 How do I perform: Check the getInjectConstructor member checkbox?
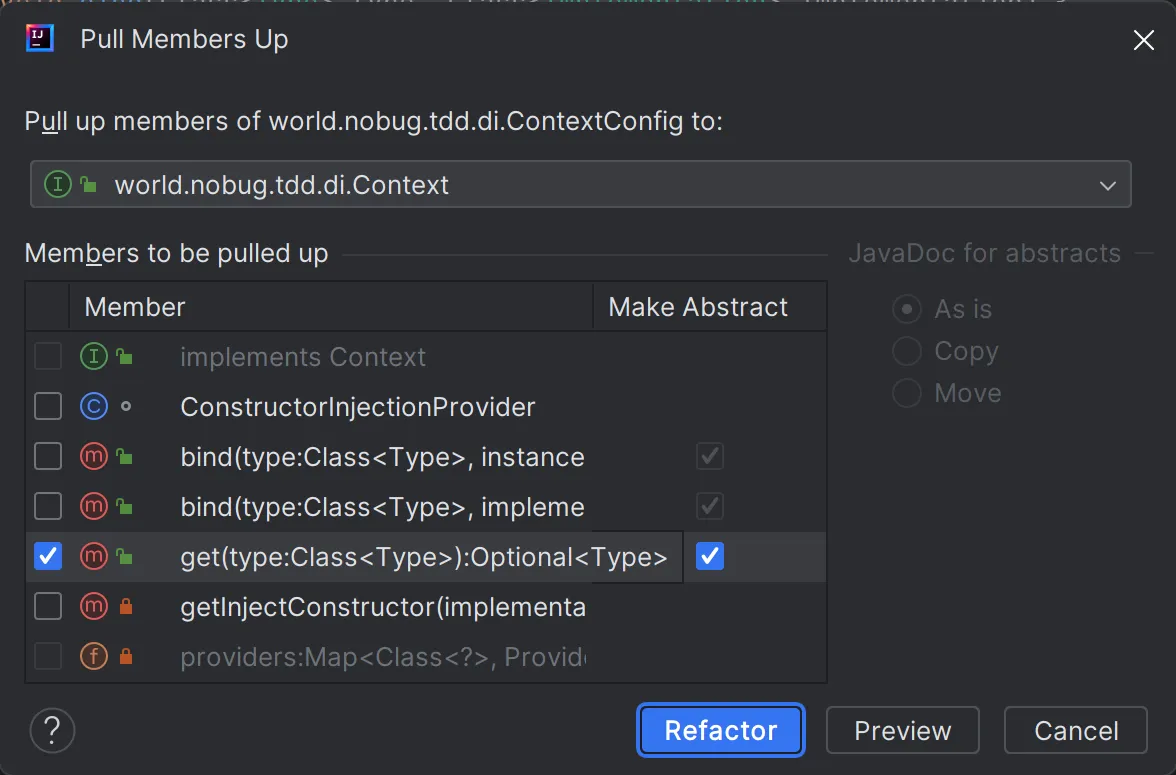pos(48,607)
